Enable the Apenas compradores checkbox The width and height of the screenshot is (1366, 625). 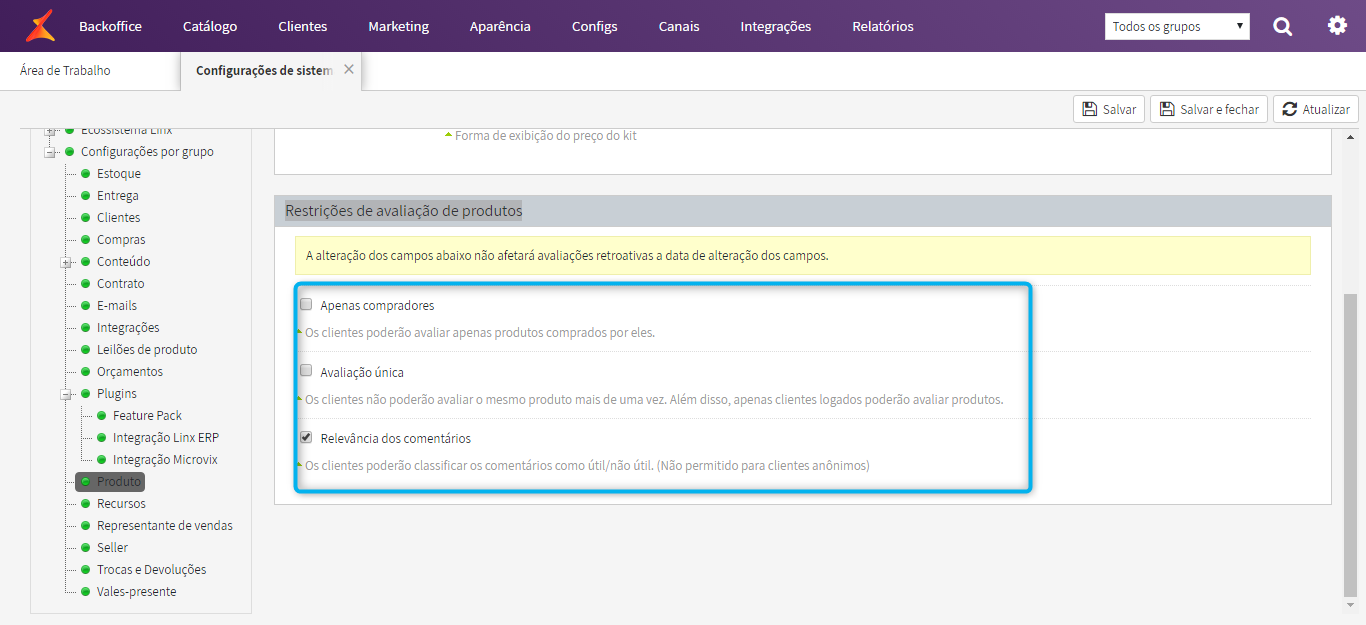pyautogui.click(x=306, y=304)
